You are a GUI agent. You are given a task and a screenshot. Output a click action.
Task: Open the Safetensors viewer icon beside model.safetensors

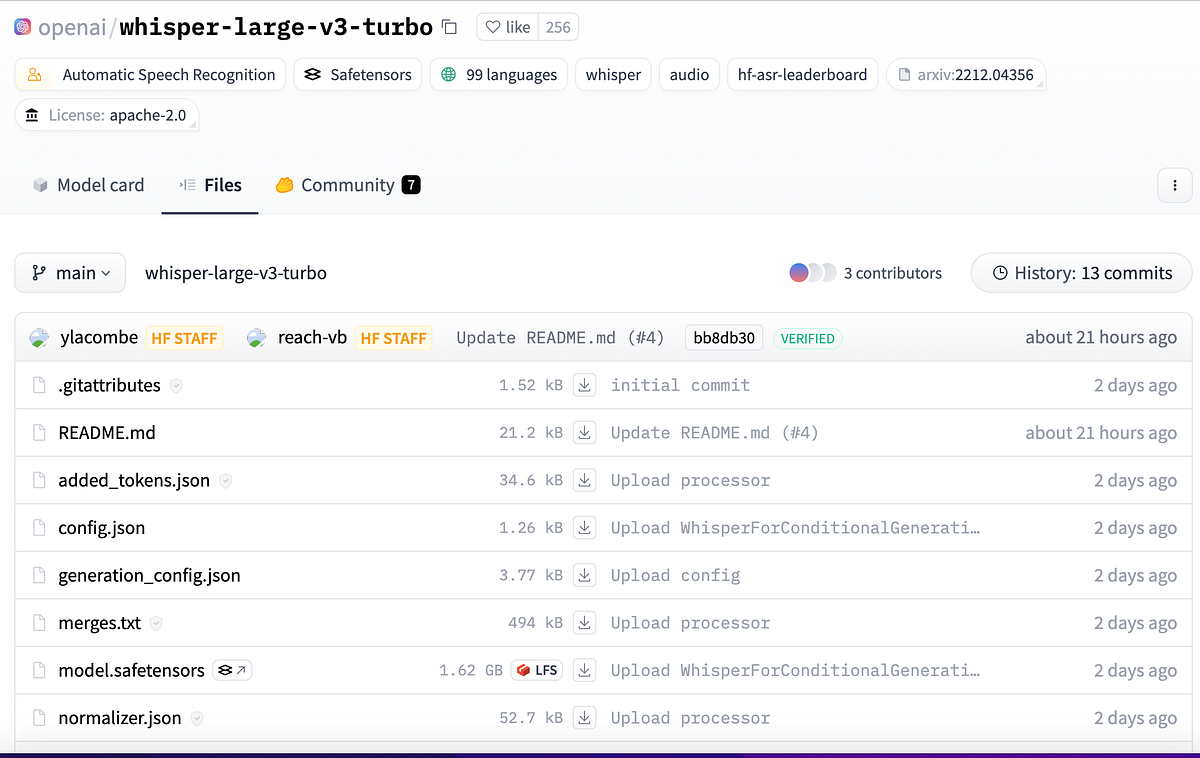click(232, 670)
